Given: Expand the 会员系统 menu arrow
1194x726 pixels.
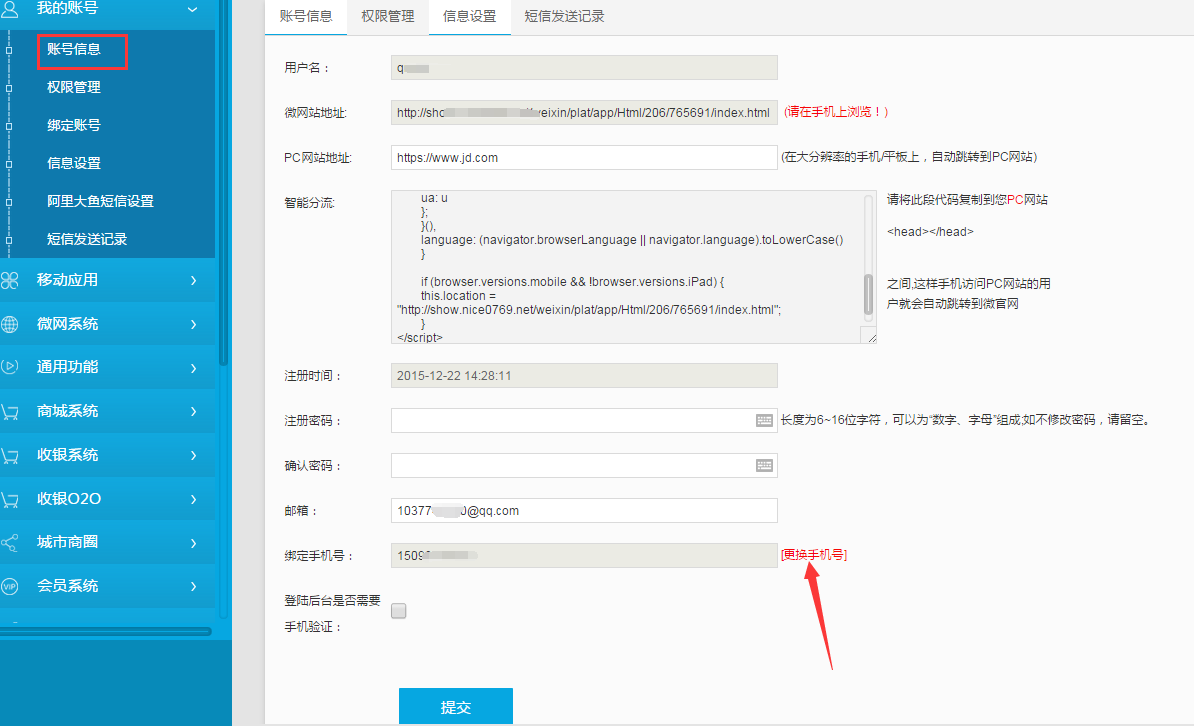Looking at the screenshot, I should coord(193,587).
